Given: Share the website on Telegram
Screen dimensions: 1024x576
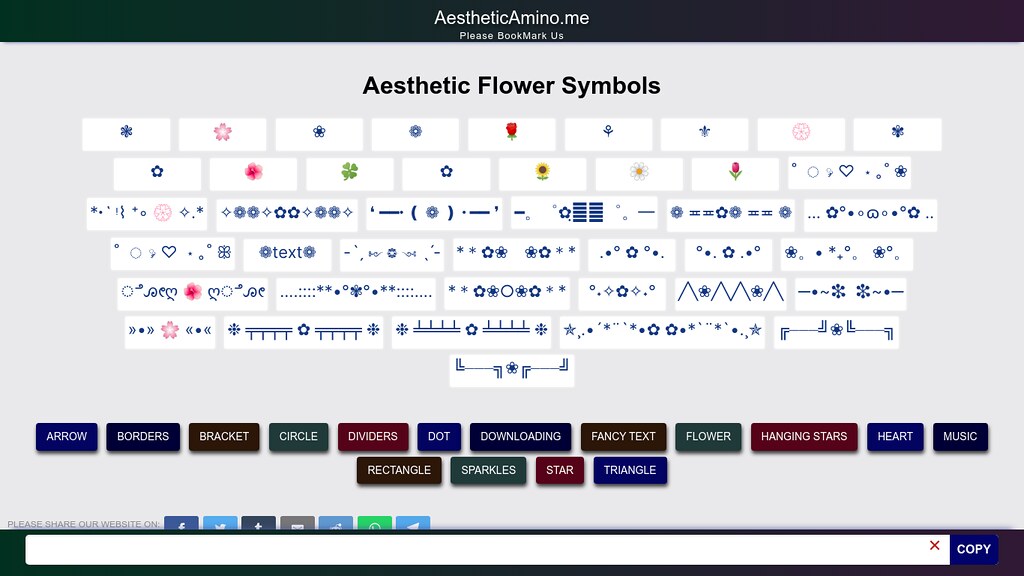Looking at the screenshot, I should [x=413, y=526].
